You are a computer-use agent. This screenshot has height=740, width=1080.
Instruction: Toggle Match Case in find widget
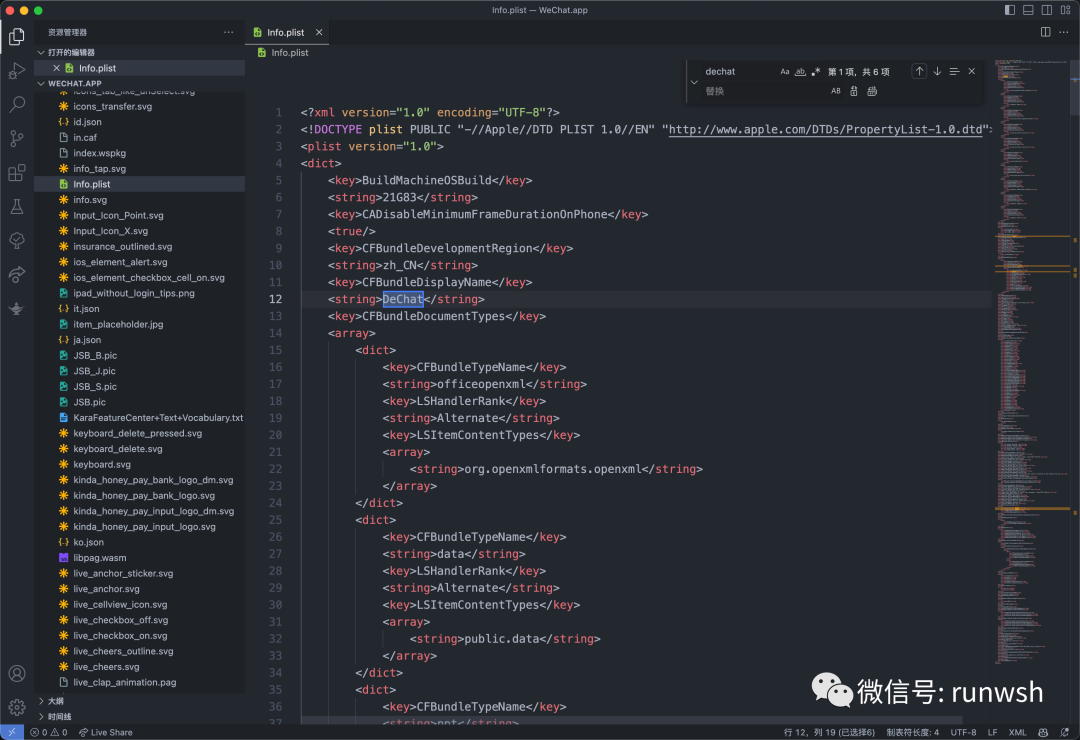(785, 72)
